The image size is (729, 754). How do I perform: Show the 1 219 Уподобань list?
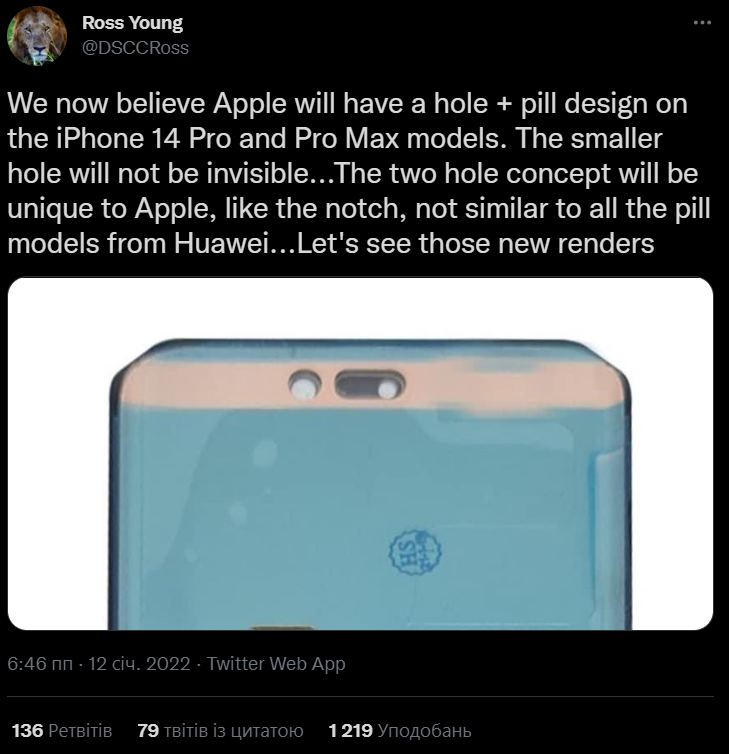click(x=400, y=730)
